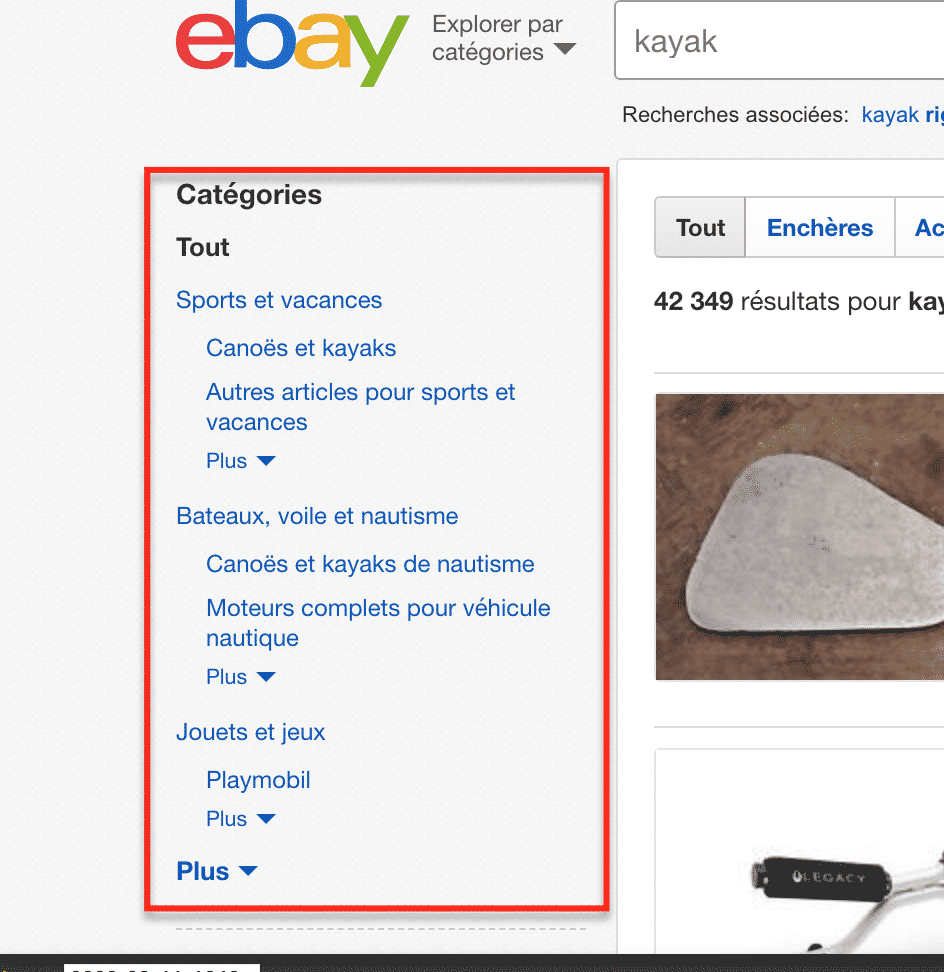Image resolution: width=944 pixels, height=972 pixels.
Task: Click the kayak search input field
Action: click(x=780, y=42)
